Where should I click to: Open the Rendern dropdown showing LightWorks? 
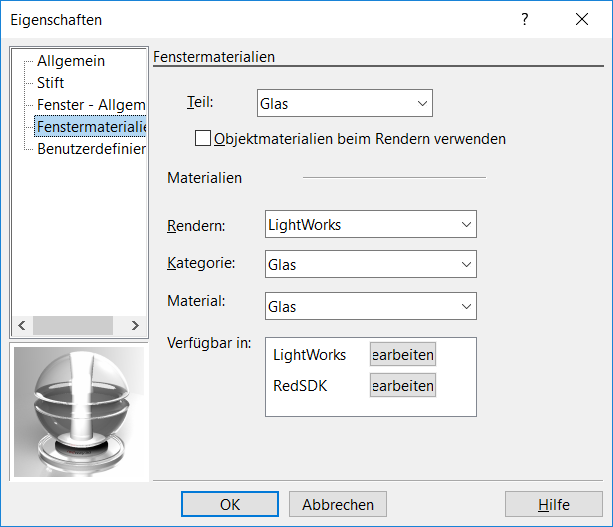tap(371, 224)
